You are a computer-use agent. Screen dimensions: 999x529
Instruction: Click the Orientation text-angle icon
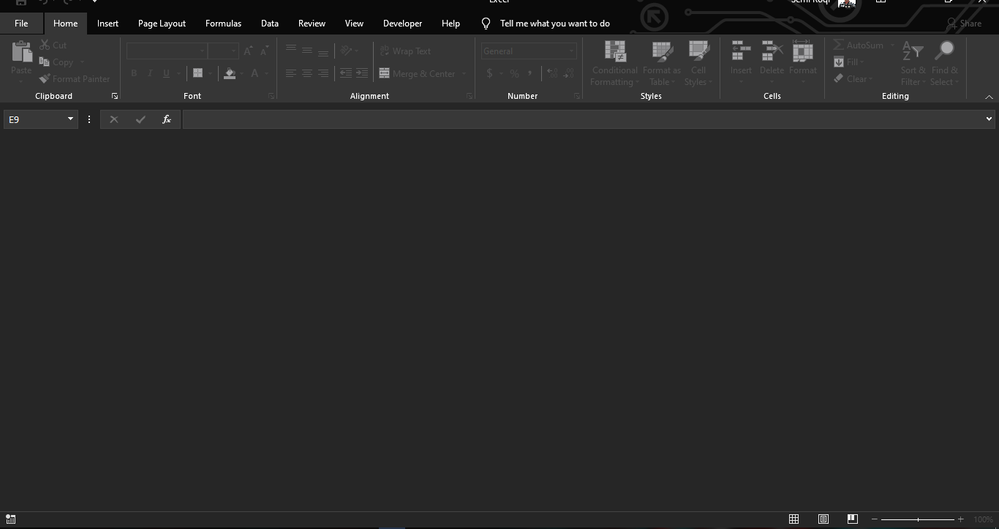coord(347,51)
